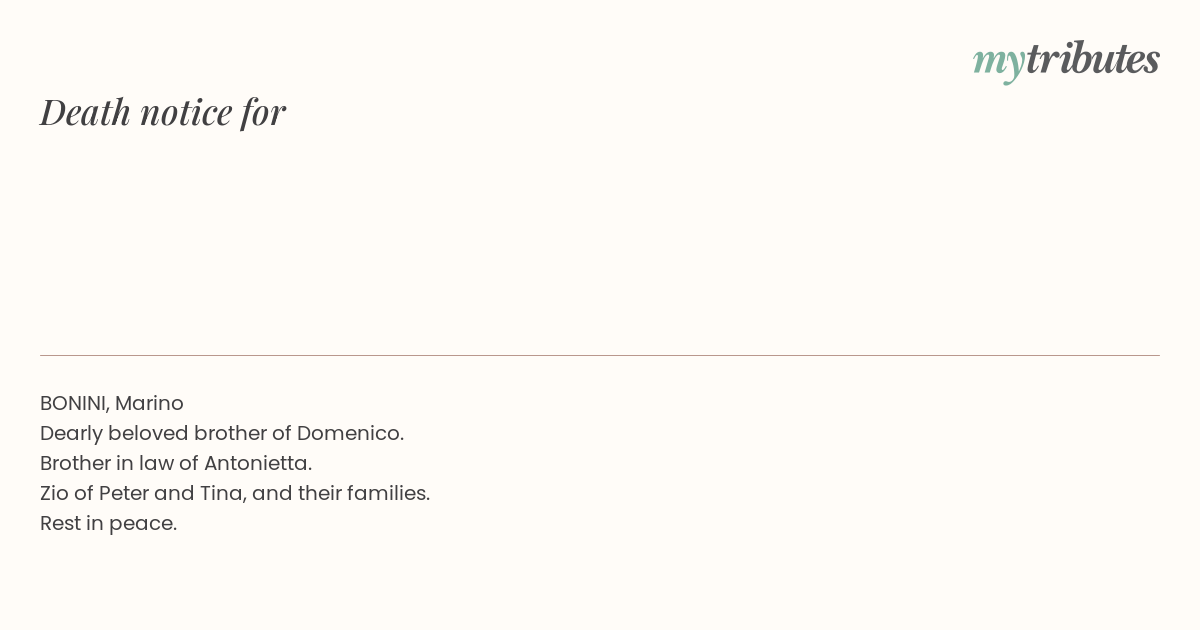
Task: Click the line about Zio of Peter and Tina
Action: pyautogui.click(x=235, y=493)
